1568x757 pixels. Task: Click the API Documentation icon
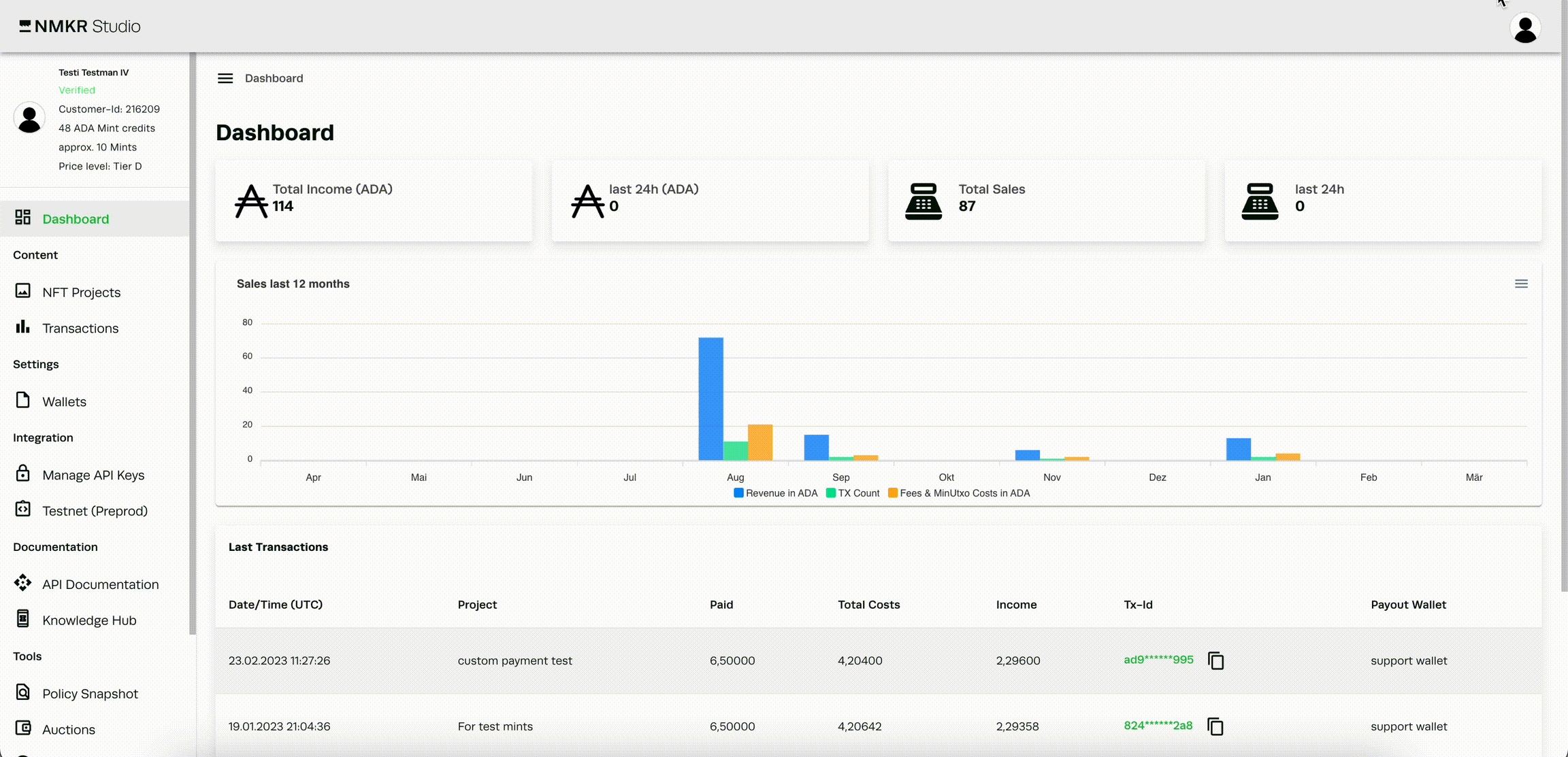tap(23, 583)
